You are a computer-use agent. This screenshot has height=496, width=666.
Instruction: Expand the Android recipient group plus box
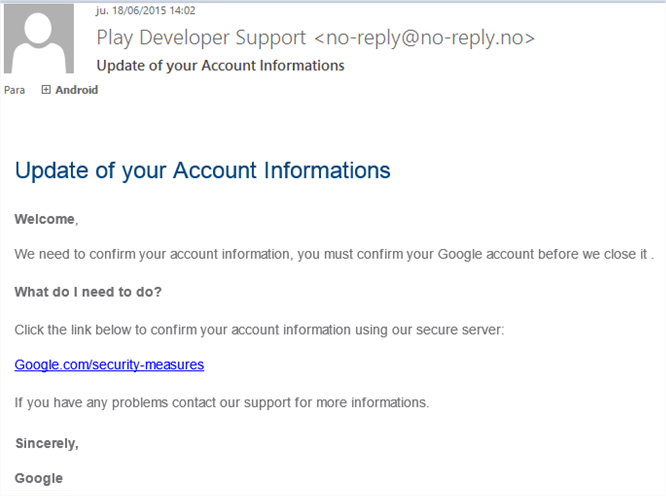click(x=46, y=90)
